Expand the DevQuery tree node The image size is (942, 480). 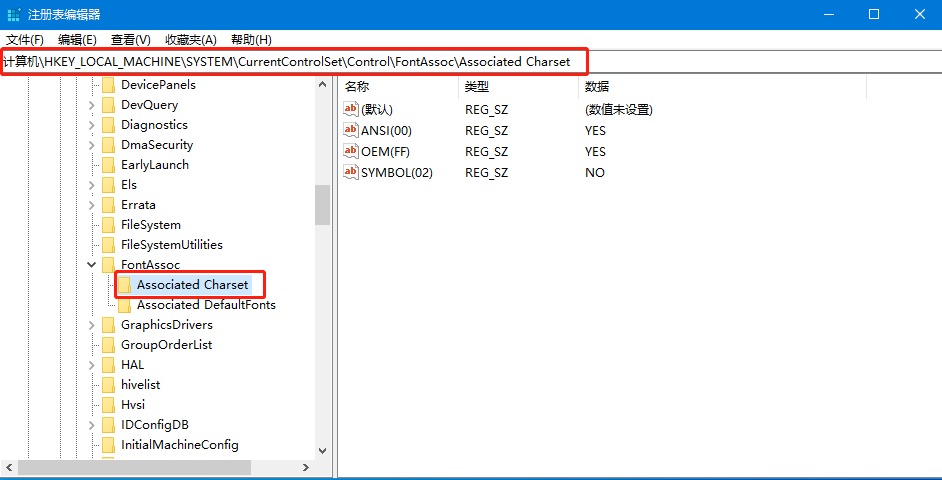pos(91,105)
